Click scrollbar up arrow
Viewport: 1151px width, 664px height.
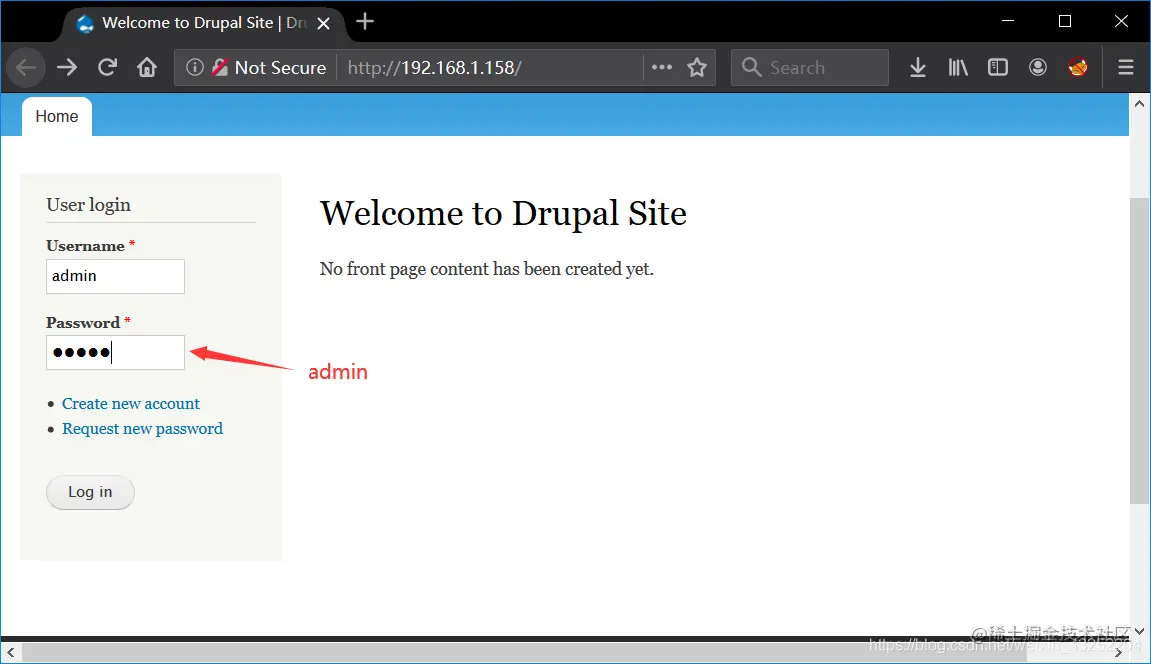(x=1139, y=103)
